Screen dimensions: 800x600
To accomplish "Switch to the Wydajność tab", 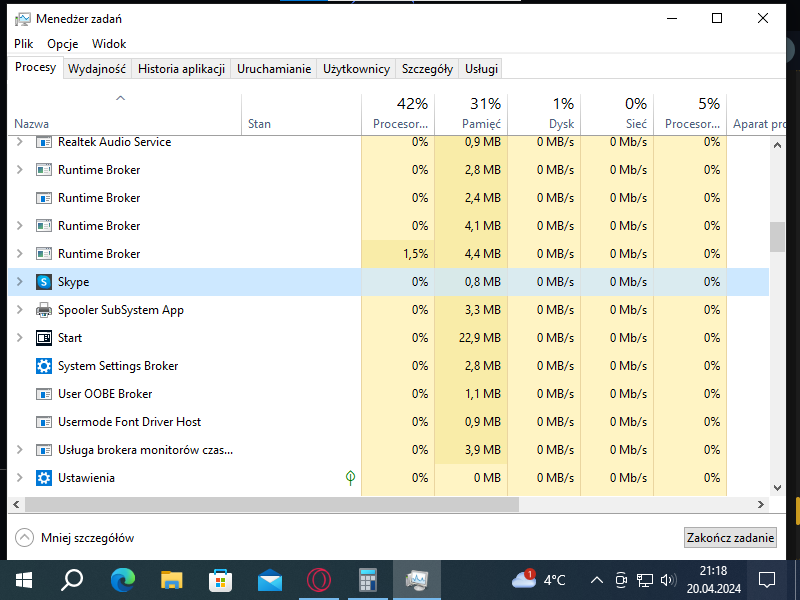I will [x=97, y=69].
